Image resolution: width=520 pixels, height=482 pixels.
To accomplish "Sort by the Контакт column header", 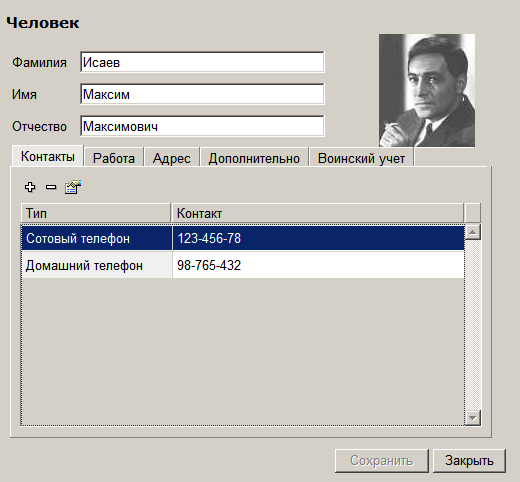I will pyautogui.click(x=317, y=213).
